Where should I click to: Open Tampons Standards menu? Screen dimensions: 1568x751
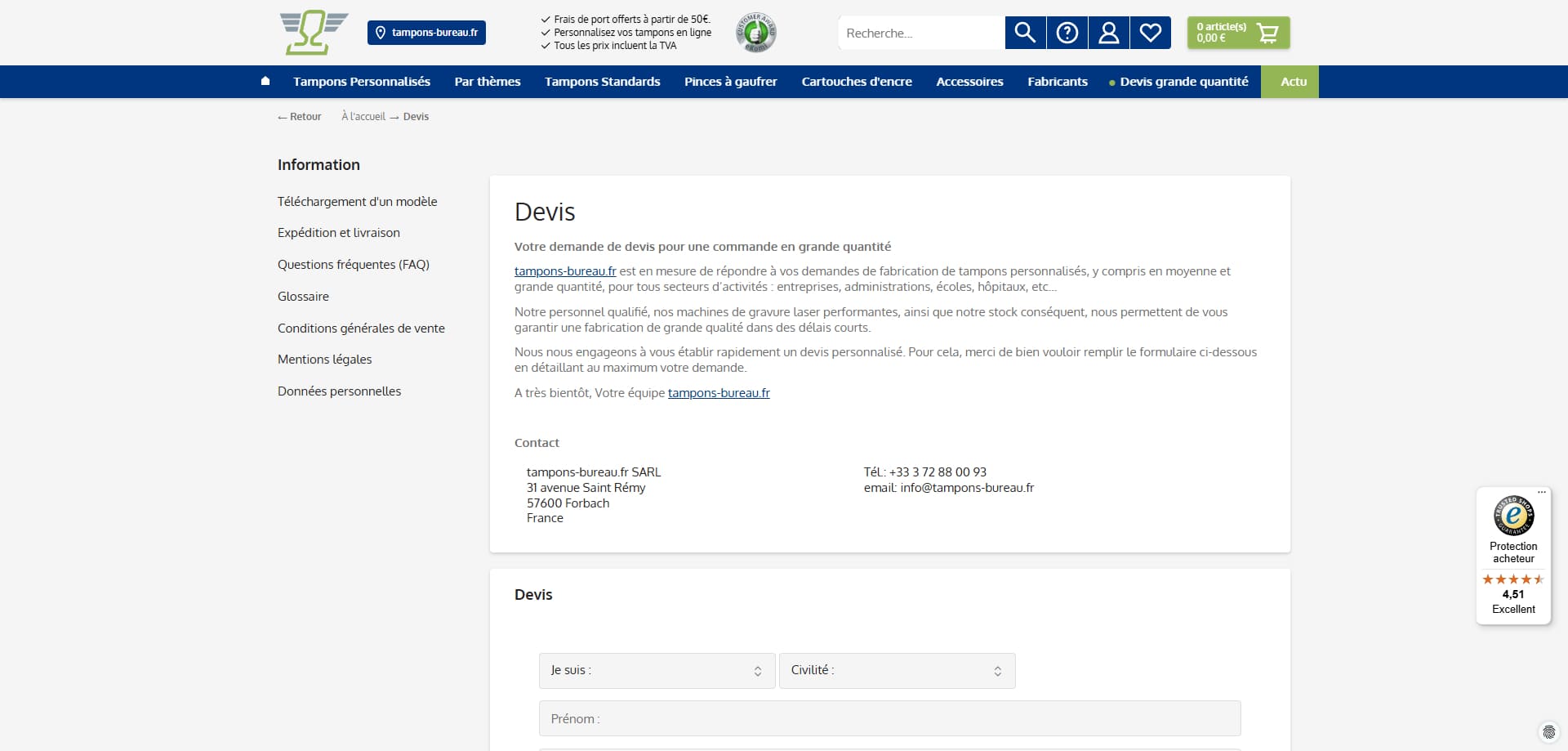coord(603,82)
